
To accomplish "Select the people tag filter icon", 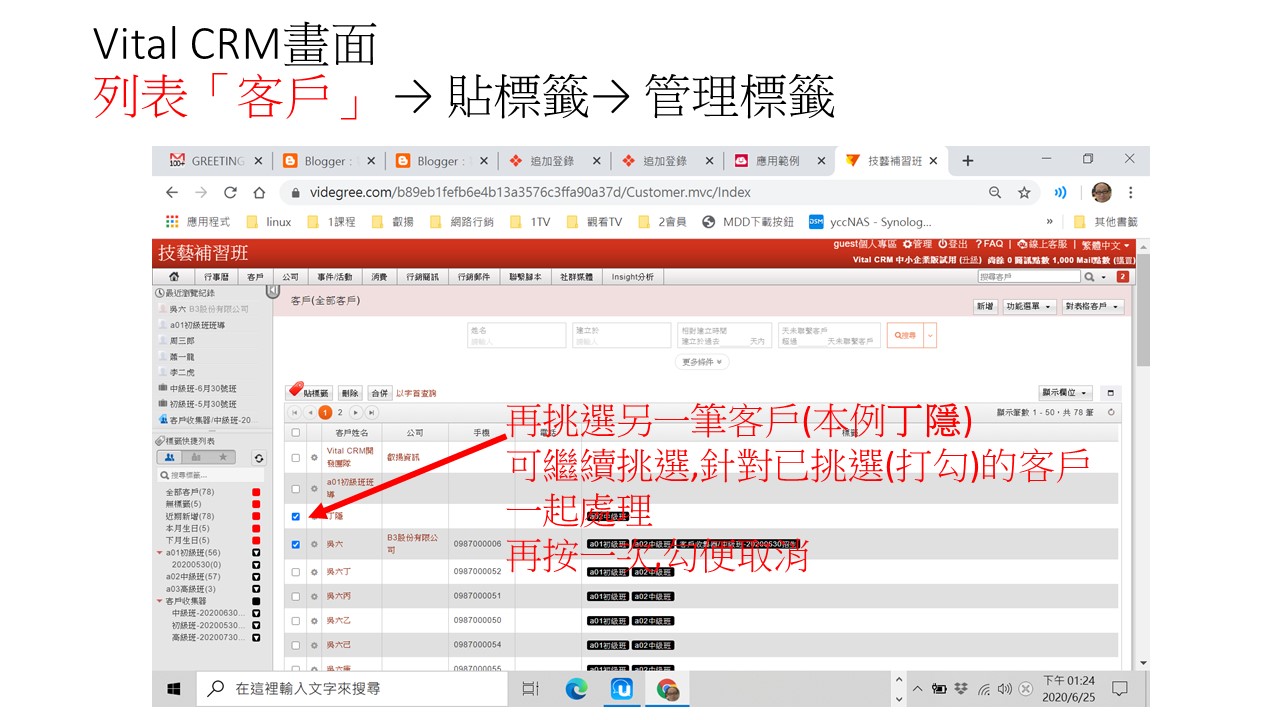I will click(169, 458).
